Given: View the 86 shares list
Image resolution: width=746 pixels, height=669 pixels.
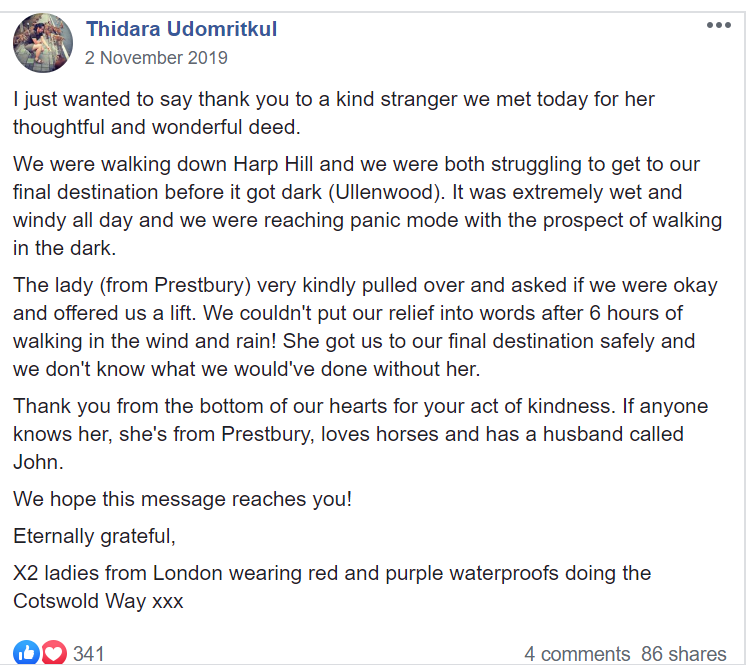Looking at the screenshot, I should pyautogui.click(x=684, y=654).
